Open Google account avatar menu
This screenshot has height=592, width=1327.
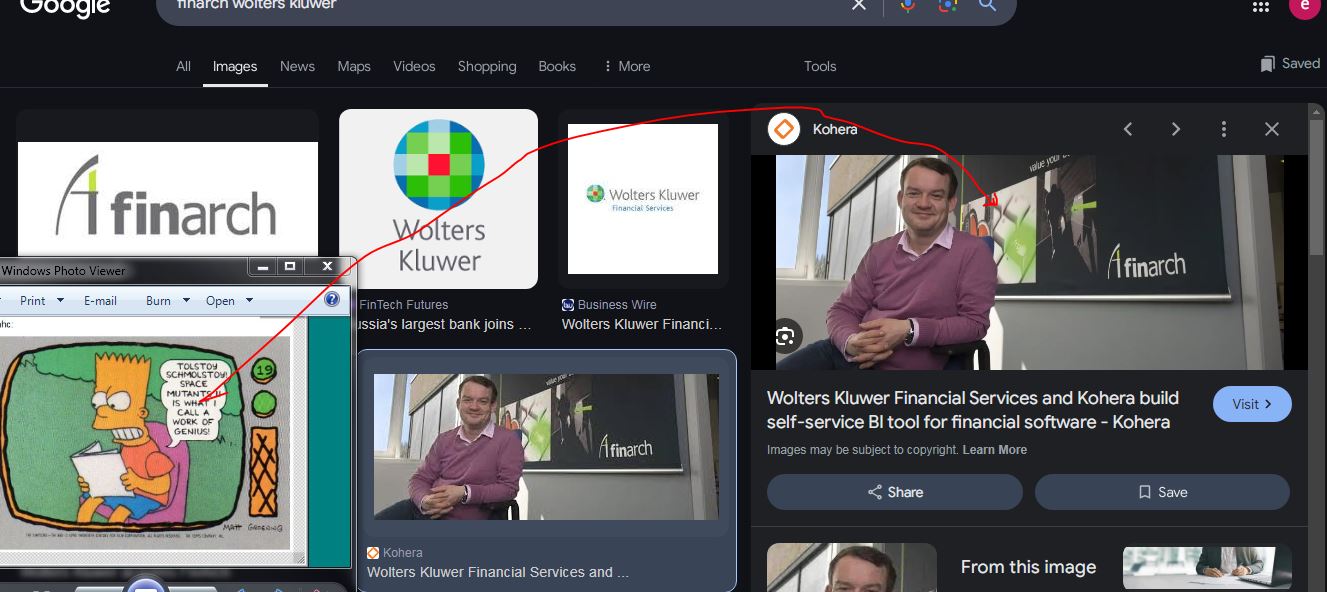[x=1305, y=6]
